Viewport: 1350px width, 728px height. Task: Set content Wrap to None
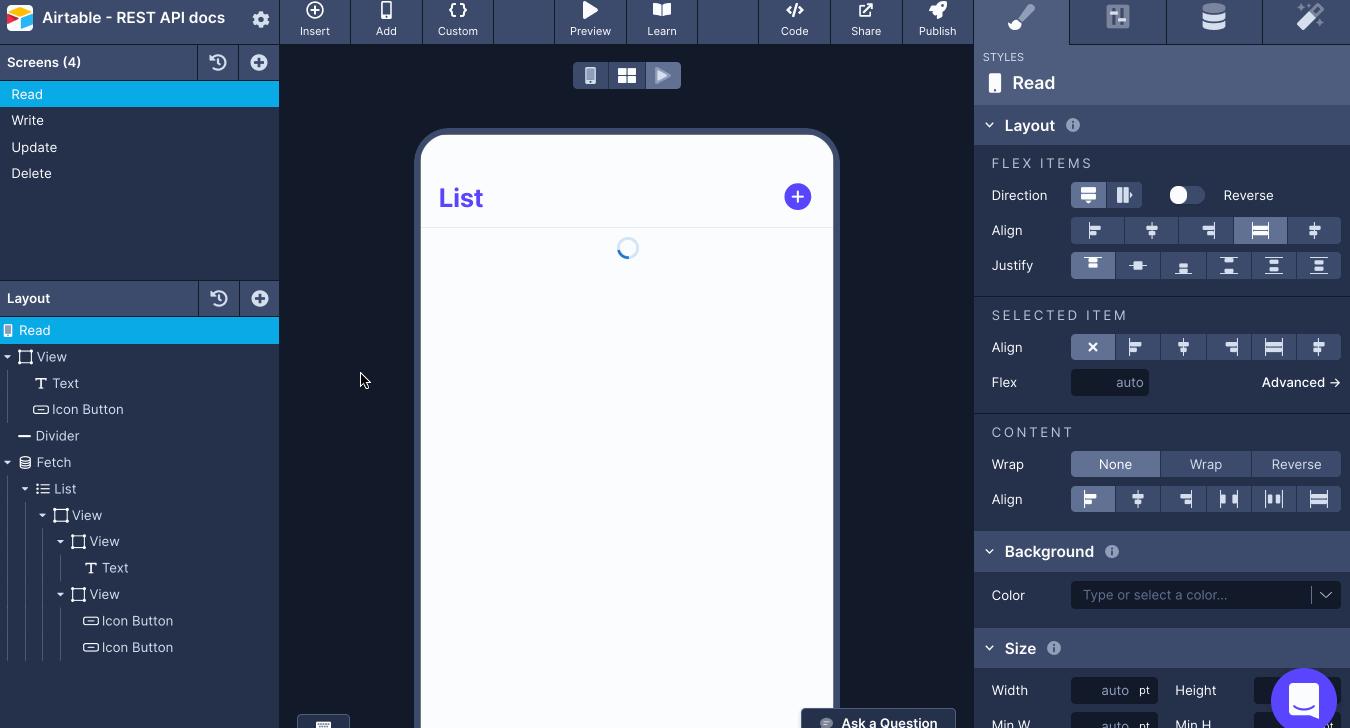pos(1115,465)
